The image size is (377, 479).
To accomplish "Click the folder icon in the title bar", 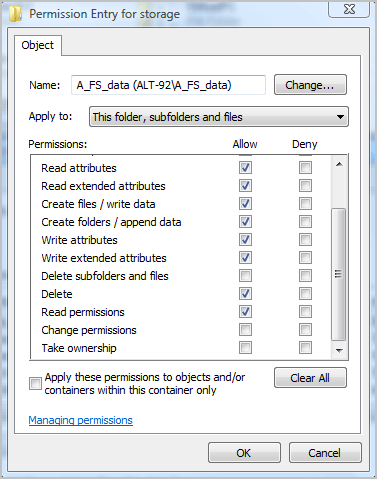I will pos(15,14).
